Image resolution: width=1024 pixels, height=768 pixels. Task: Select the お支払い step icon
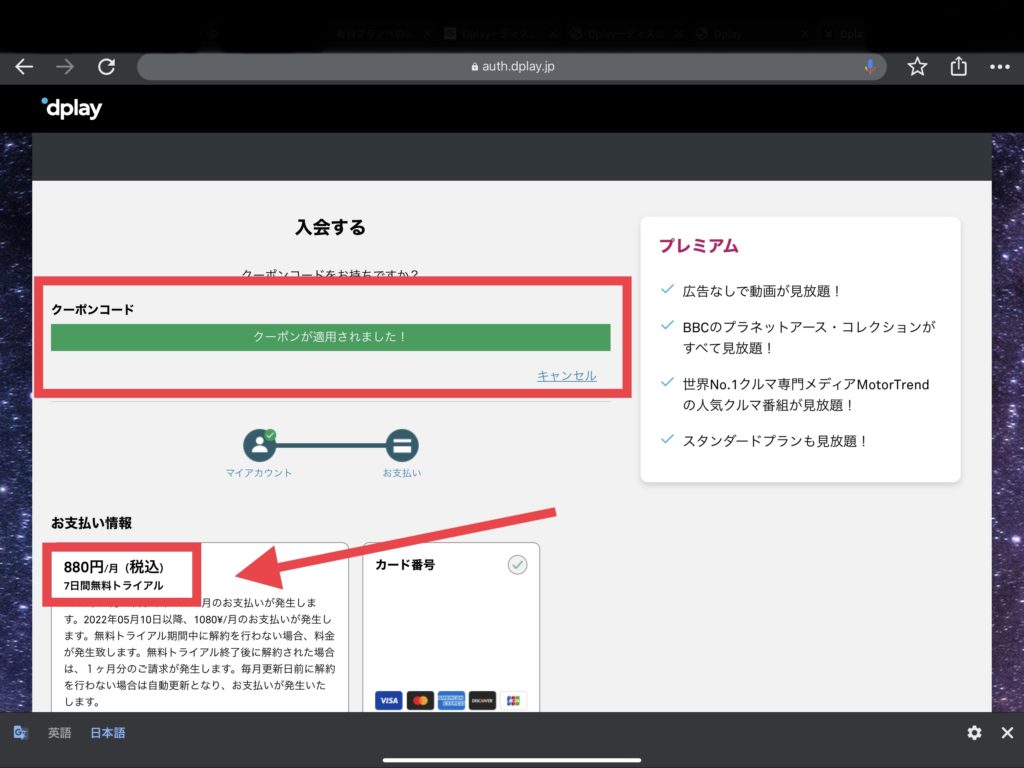coord(402,445)
